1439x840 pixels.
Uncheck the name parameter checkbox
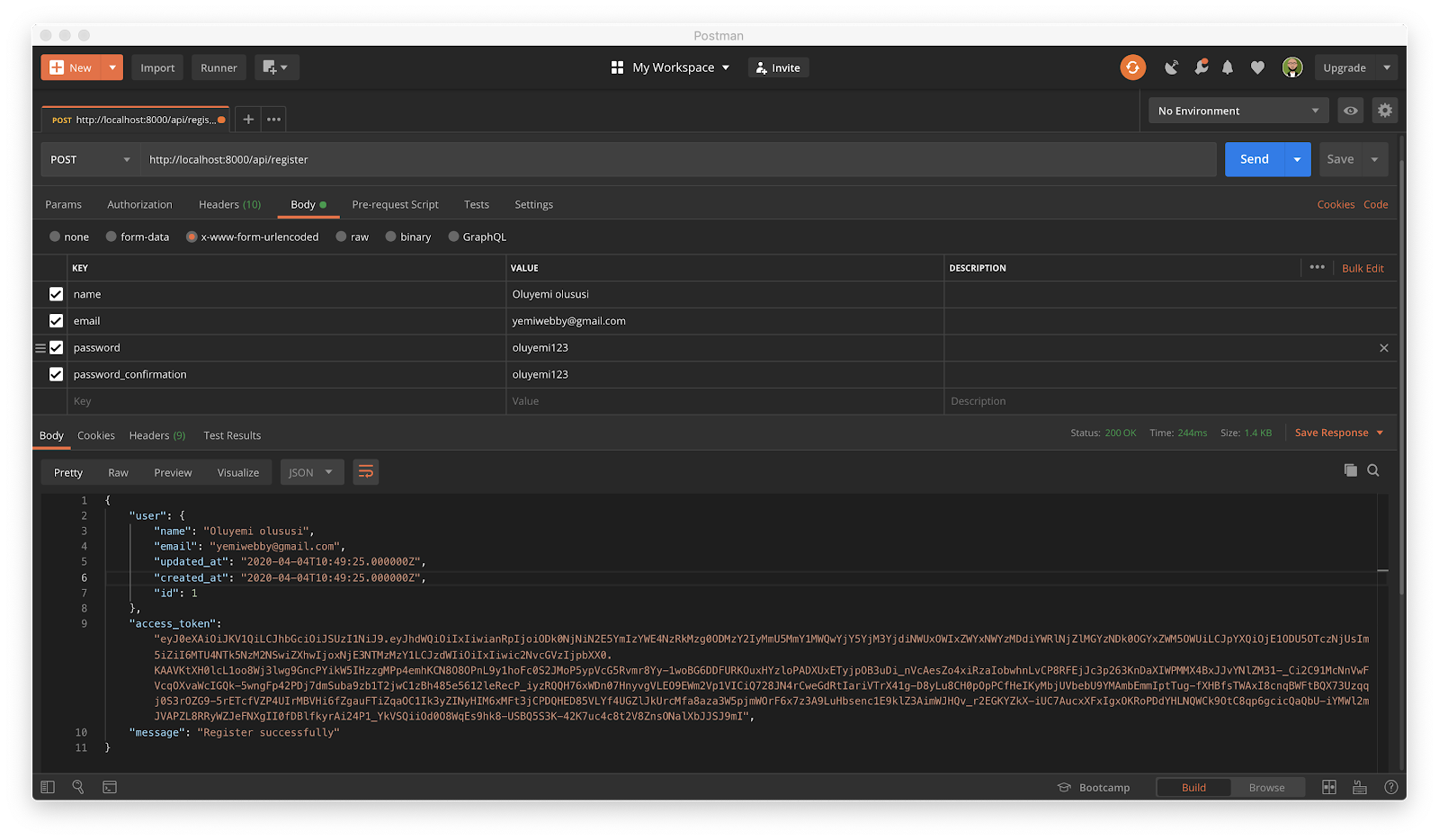(56, 294)
